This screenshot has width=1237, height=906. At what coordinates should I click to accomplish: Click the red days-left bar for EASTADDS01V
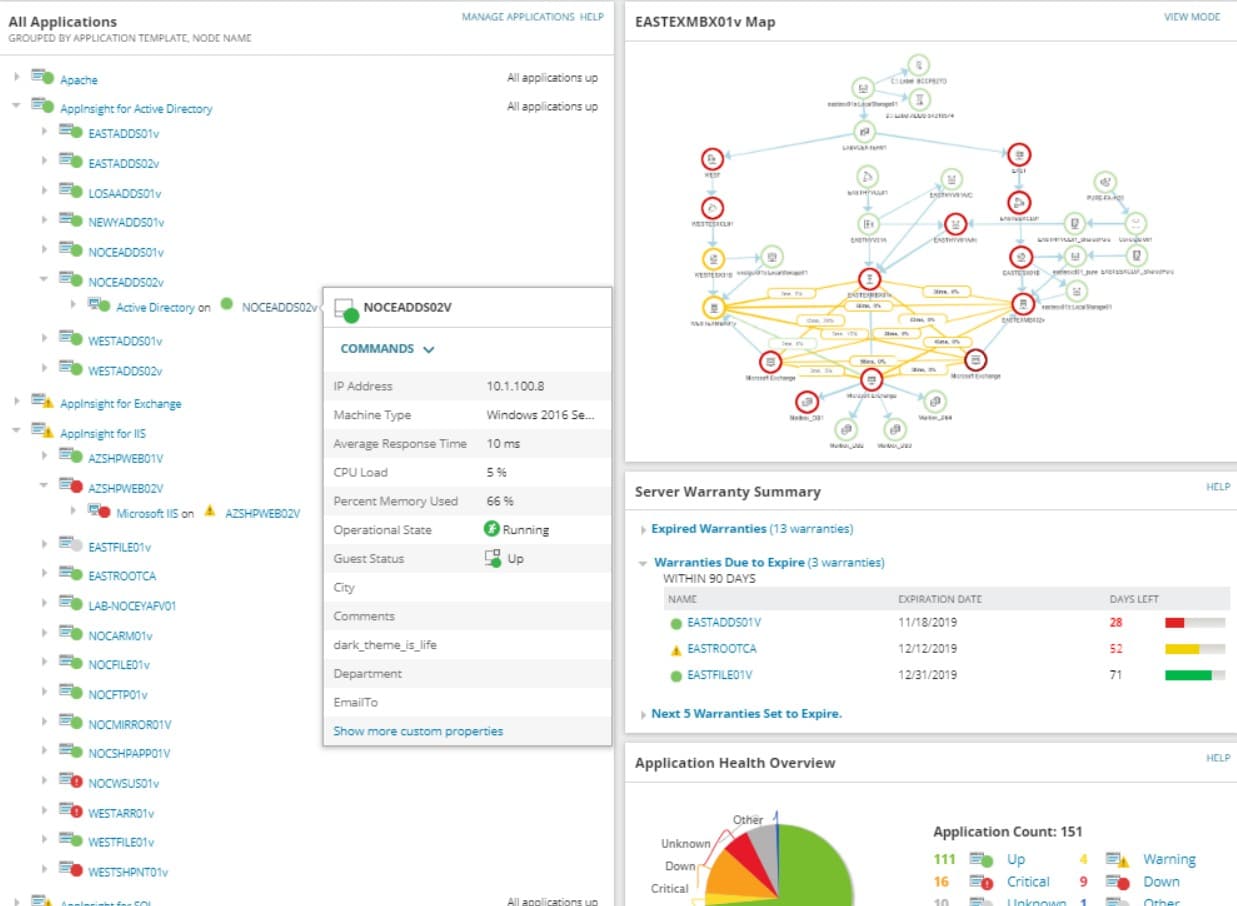point(1175,623)
